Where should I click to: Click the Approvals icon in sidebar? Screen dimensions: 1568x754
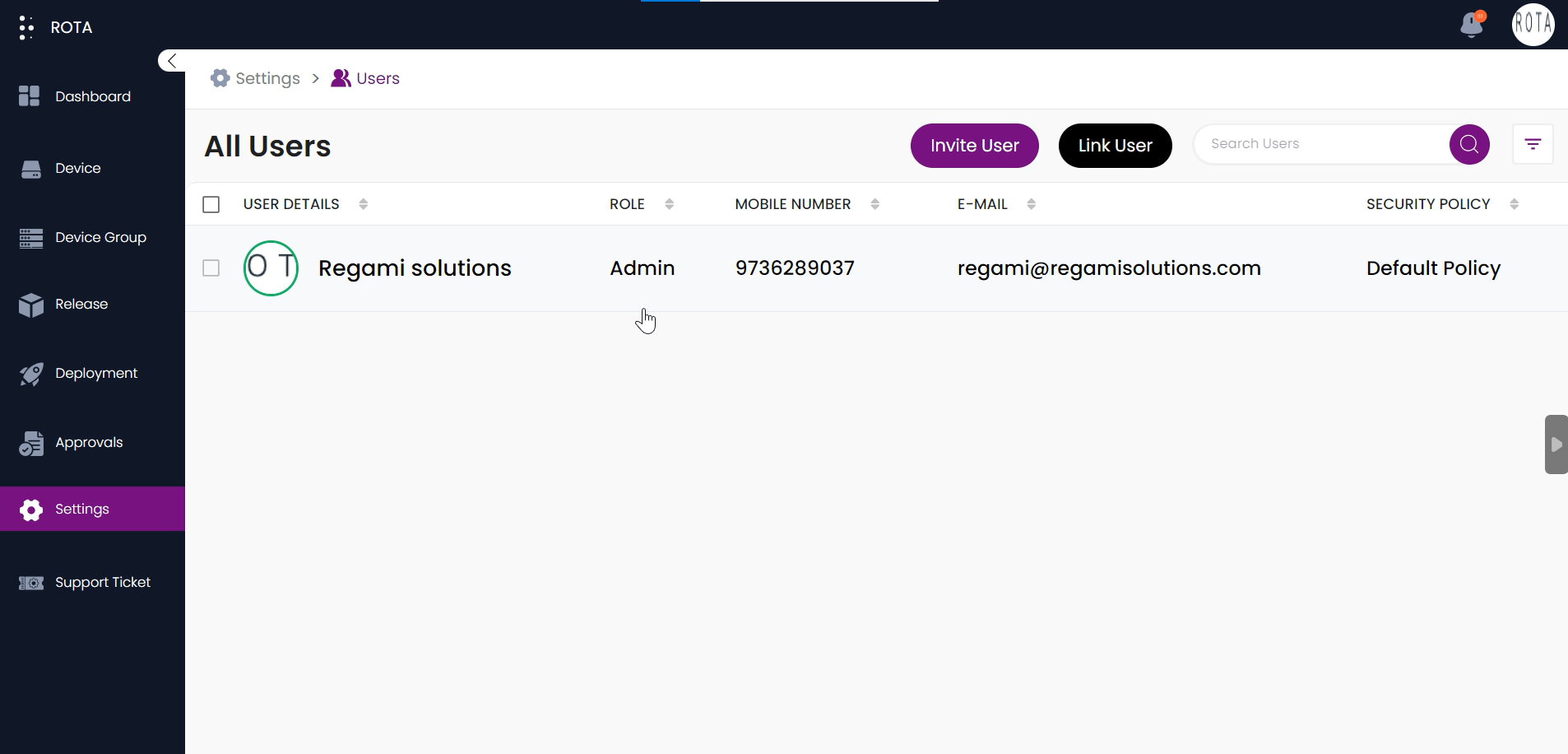pyautogui.click(x=31, y=444)
